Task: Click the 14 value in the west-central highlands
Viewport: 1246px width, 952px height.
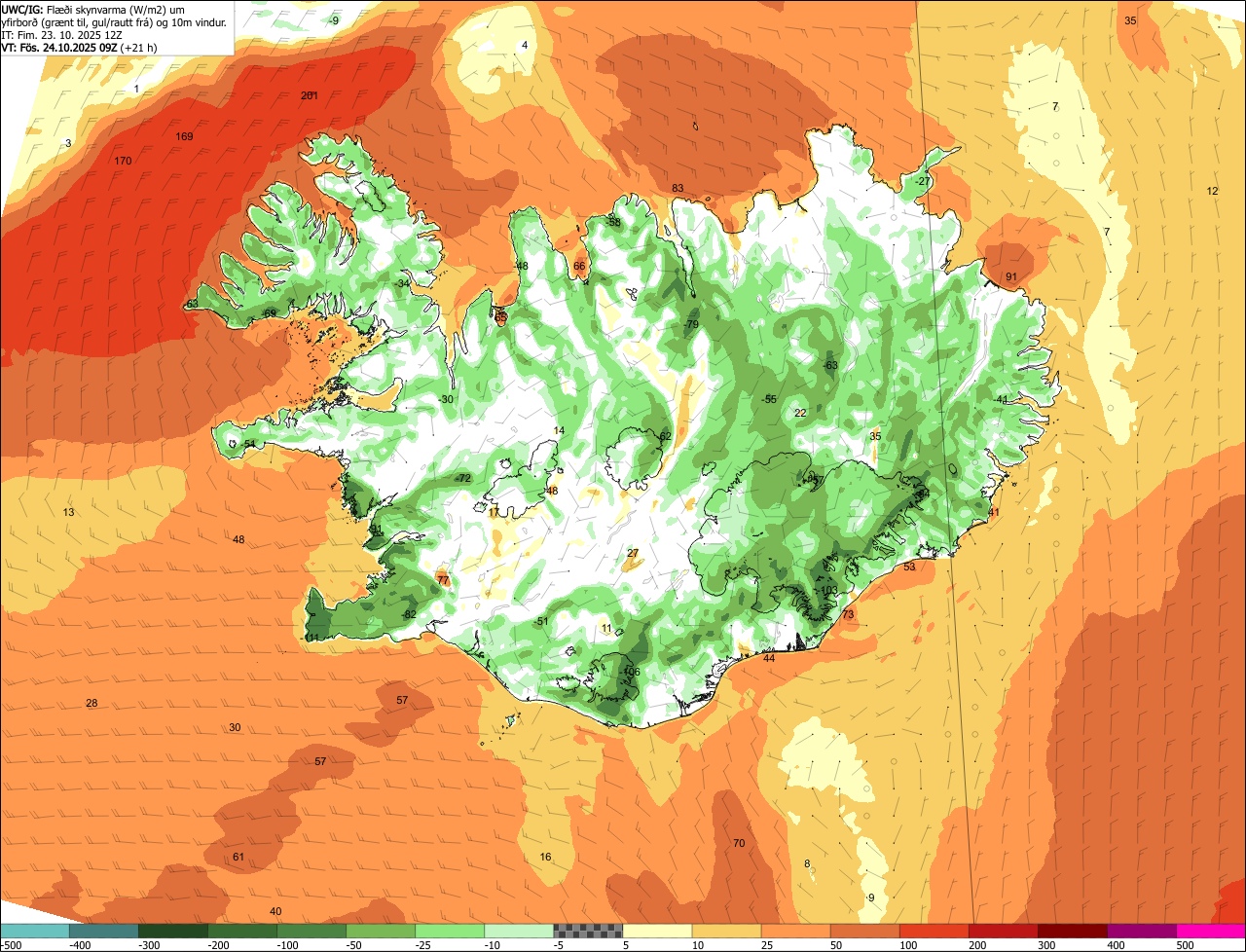Action: 559,430
